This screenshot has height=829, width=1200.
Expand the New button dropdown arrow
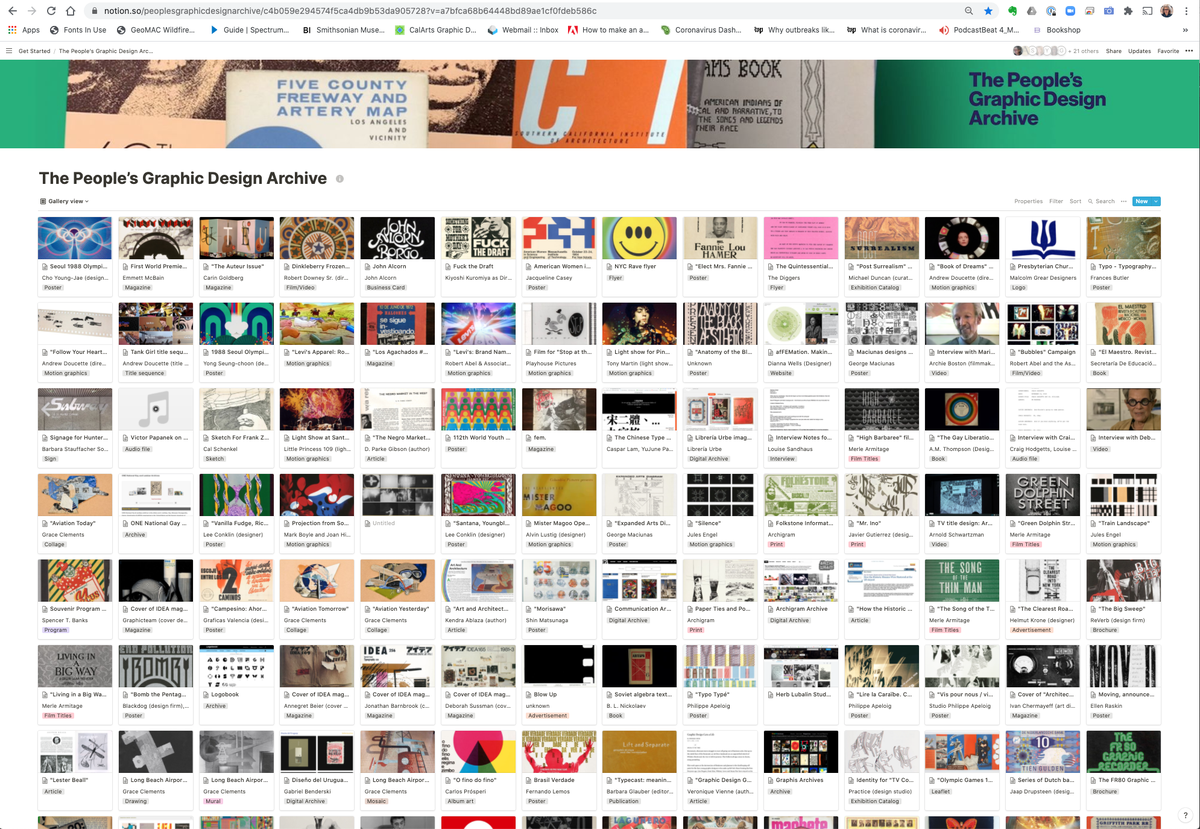pyautogui.click(x=1156, y=201)
